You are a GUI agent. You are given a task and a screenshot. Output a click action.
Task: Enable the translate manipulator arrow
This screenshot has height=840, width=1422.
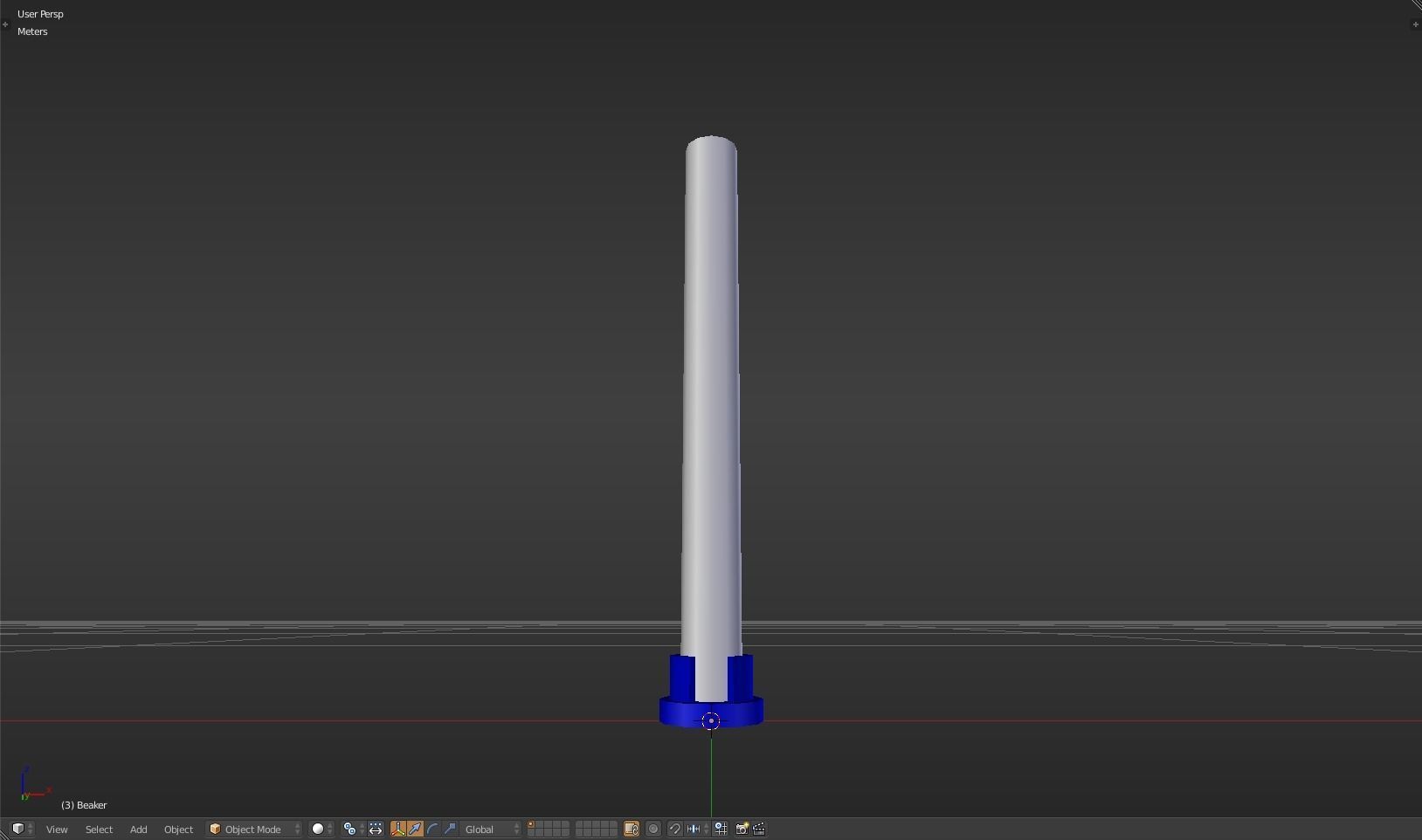[x=415, y=829]
